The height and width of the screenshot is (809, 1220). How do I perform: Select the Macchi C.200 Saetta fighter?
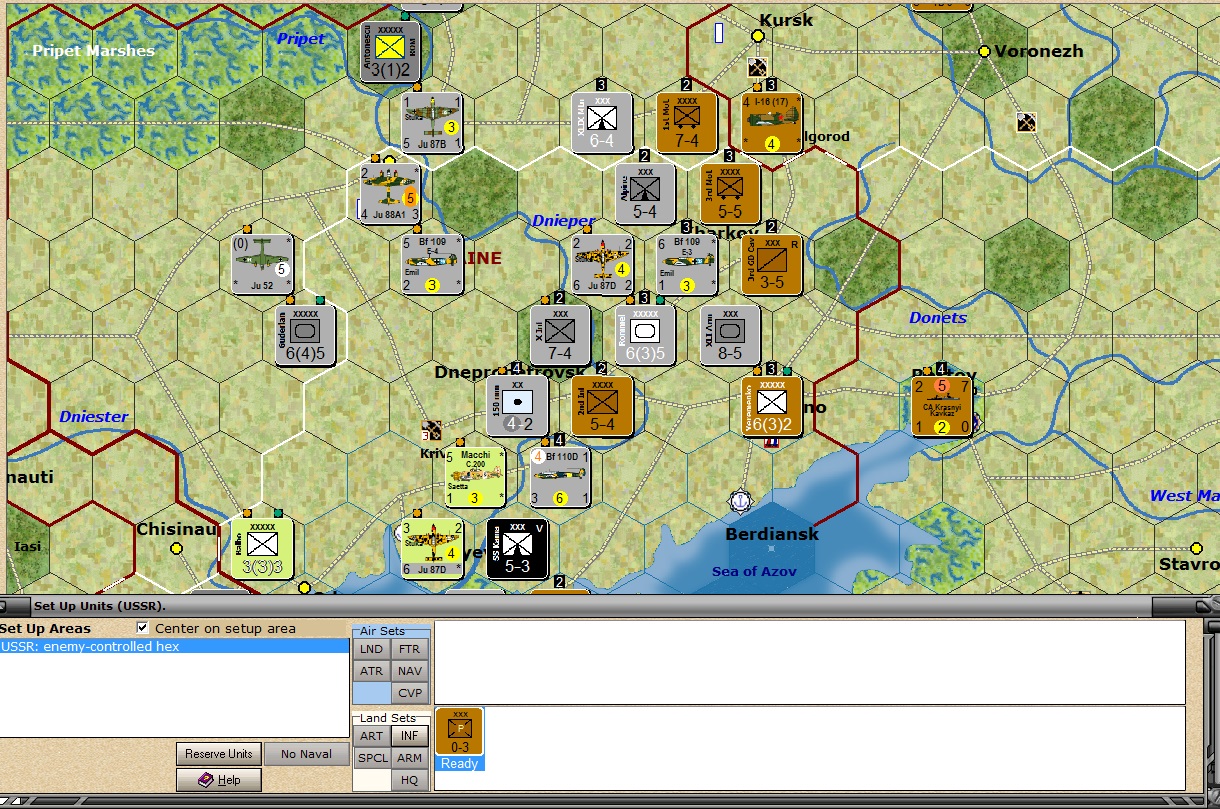[x=474, y=477]
